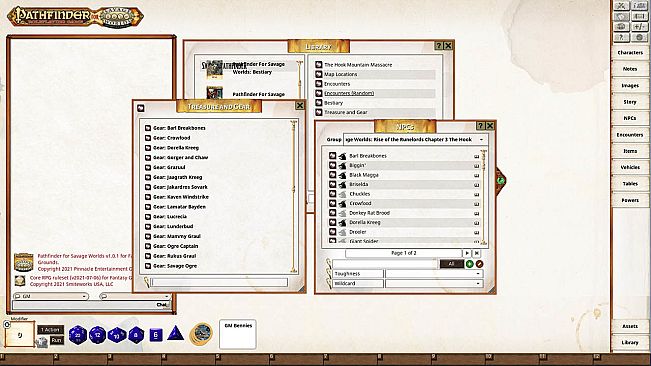Click the NPCs list scrollbar
The height and width of the screenshot is (366, 651).
[483, 197]
